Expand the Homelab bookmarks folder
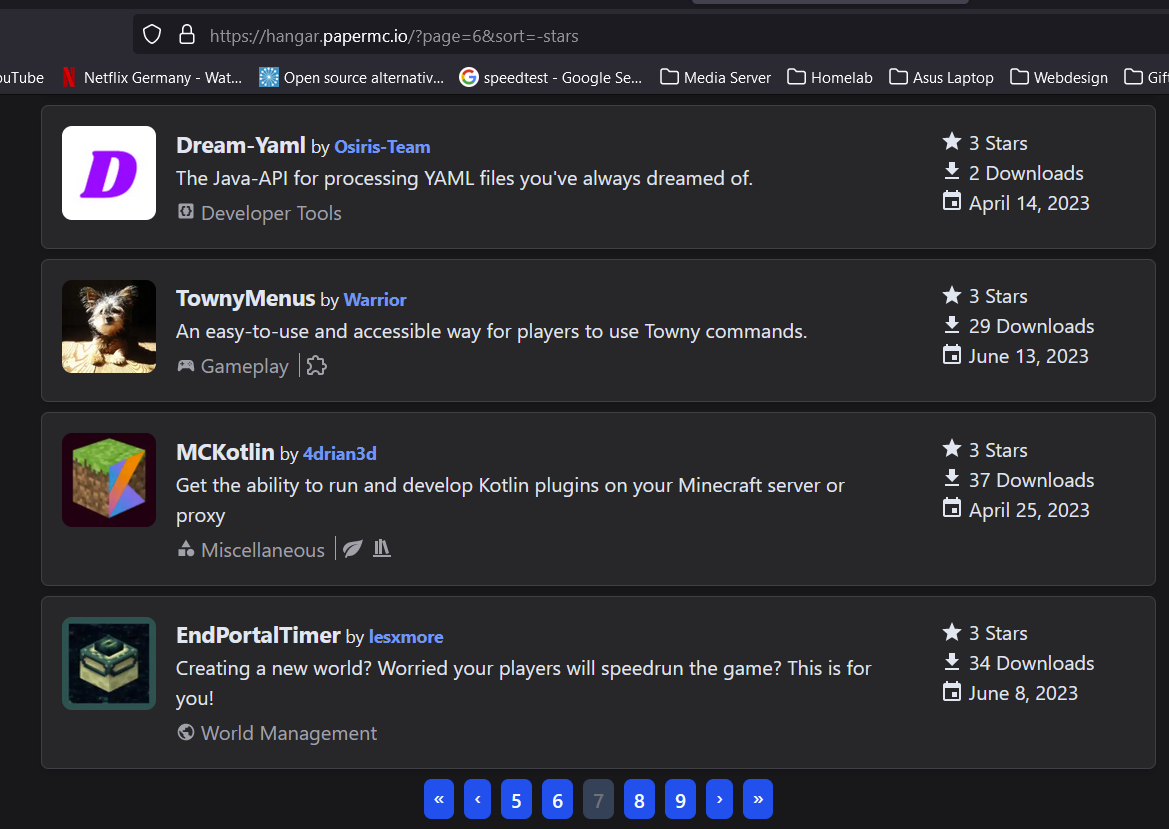This screenshot has width=1169, height=829. pyautogui.click(x=829, y=77)
